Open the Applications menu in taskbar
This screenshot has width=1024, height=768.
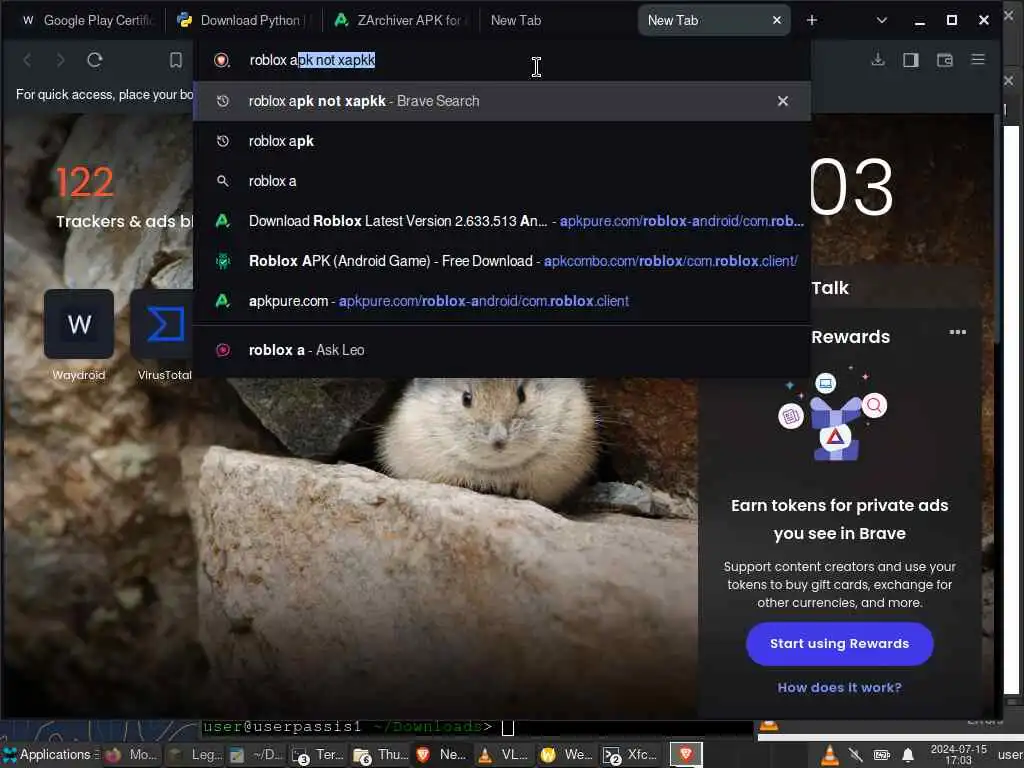(51, 755)
